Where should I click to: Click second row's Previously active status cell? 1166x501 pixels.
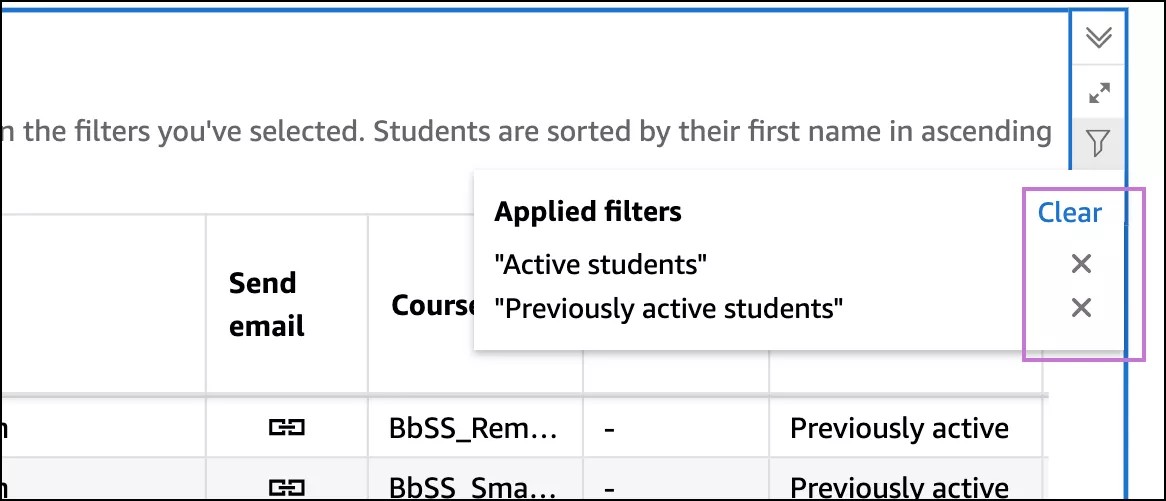pos(899,487)
